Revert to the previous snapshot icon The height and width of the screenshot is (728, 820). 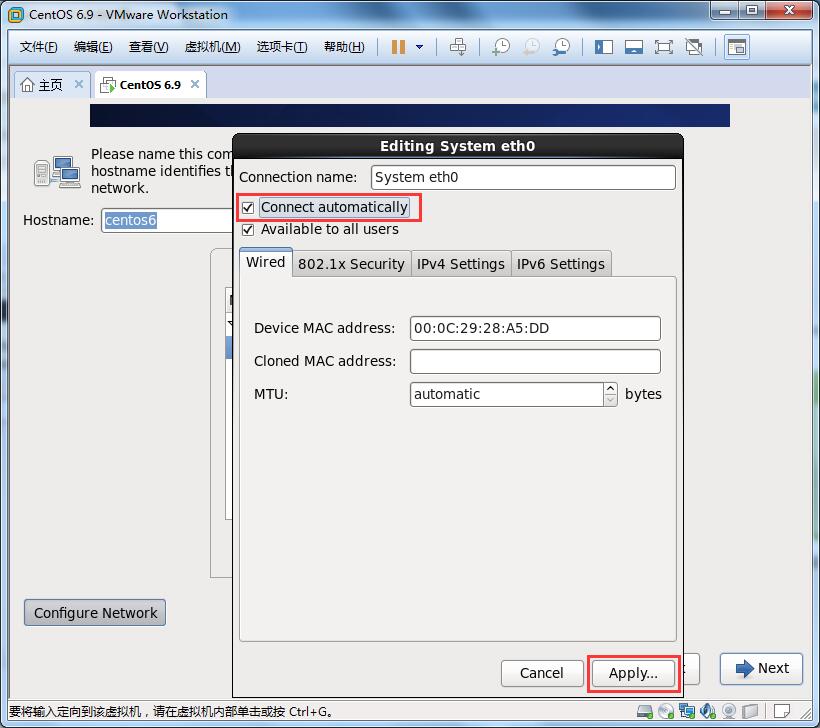531,47
